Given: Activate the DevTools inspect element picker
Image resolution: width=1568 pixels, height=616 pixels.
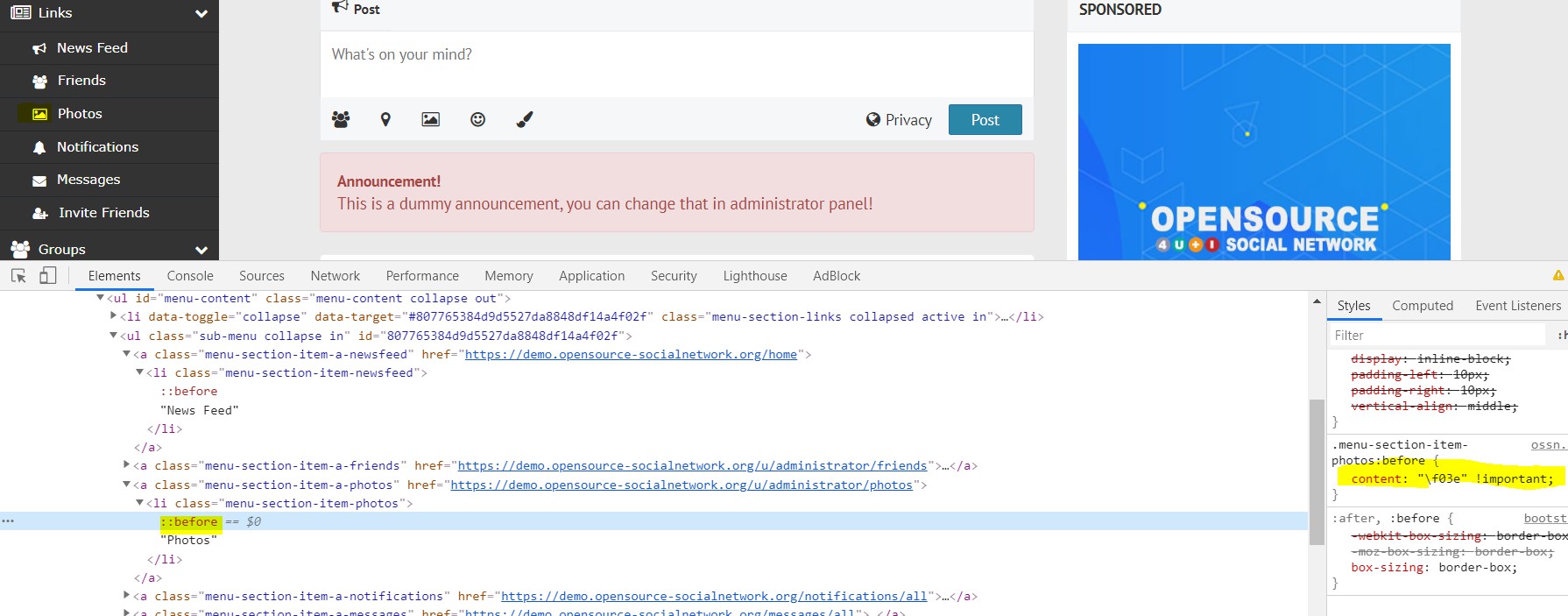Looking at the screenshot, I should pos(18,276).
